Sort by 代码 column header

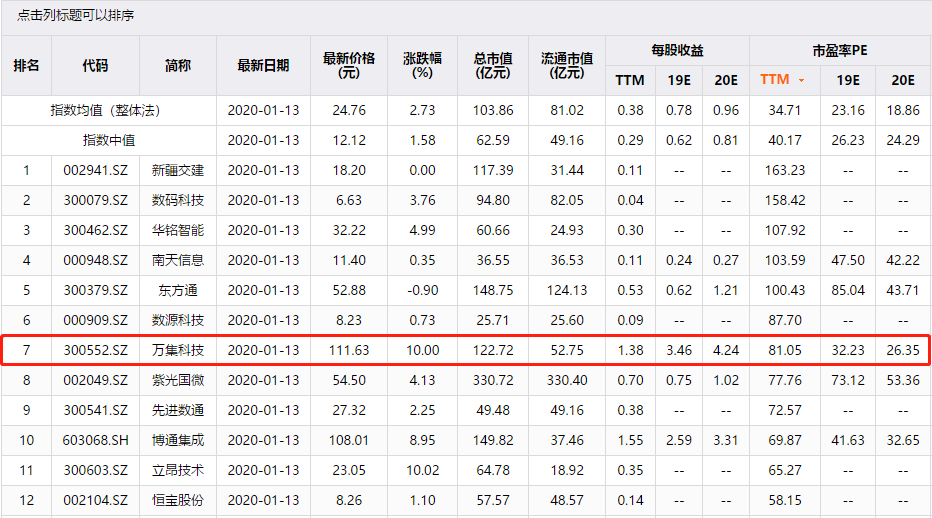tap(95, 65)
